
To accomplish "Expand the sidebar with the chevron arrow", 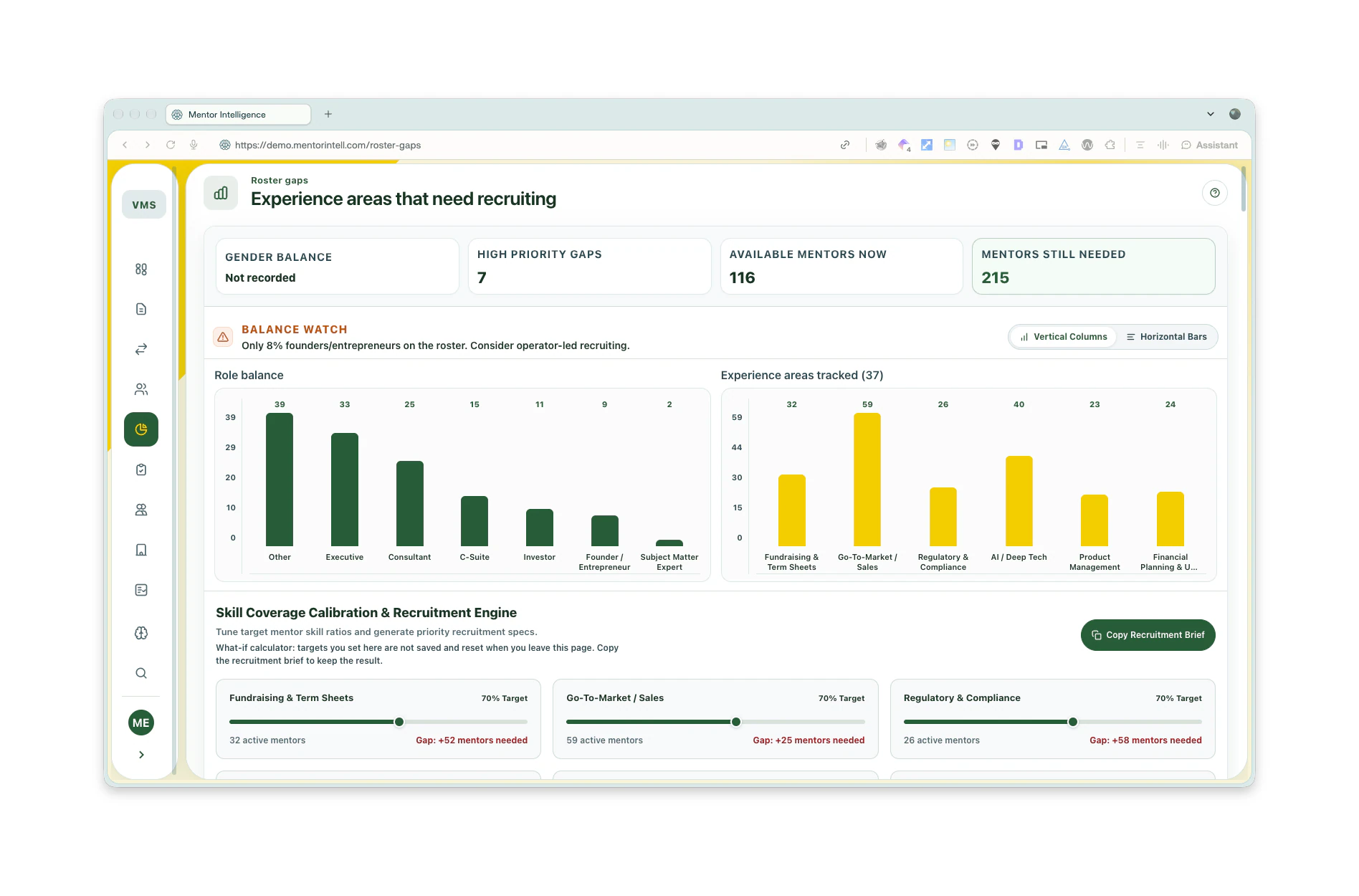I will tap(141, 755).
